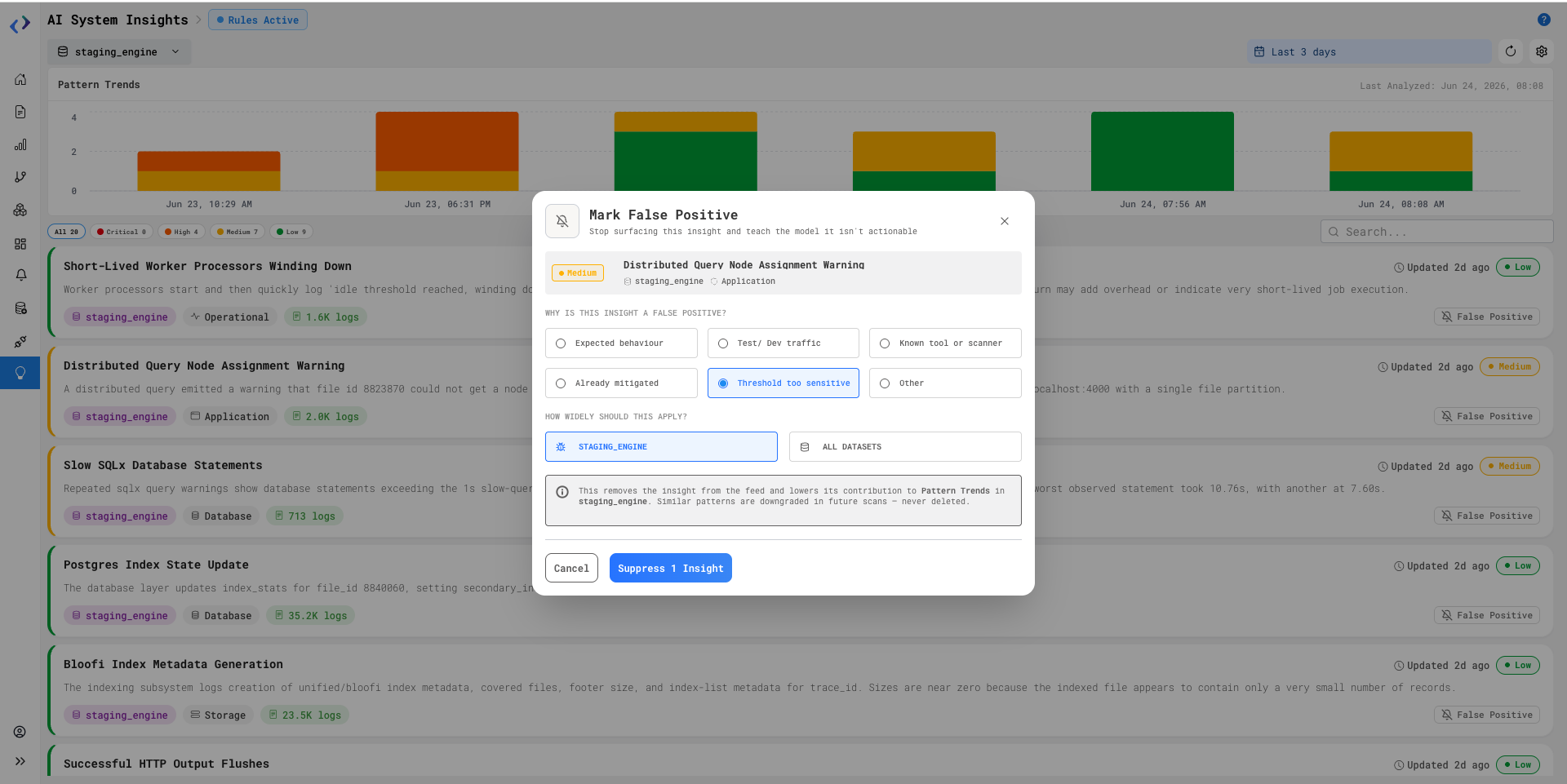Open the settings gear icon top right
Screen dimensions: 1567x784
tap(1542, 51)
